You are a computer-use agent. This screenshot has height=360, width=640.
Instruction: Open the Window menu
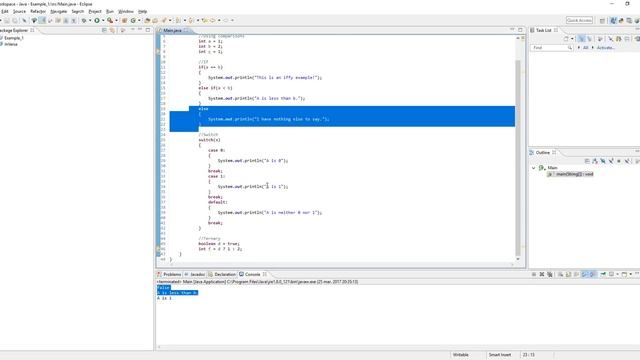126,11
